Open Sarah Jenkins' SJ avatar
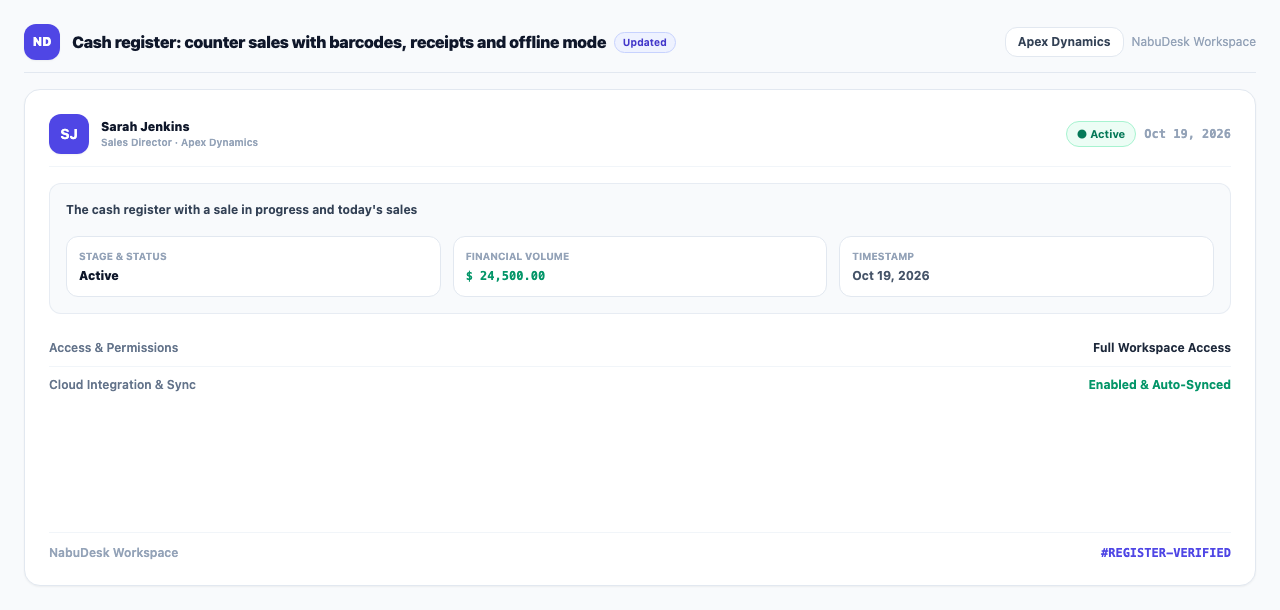 (69, 134)
